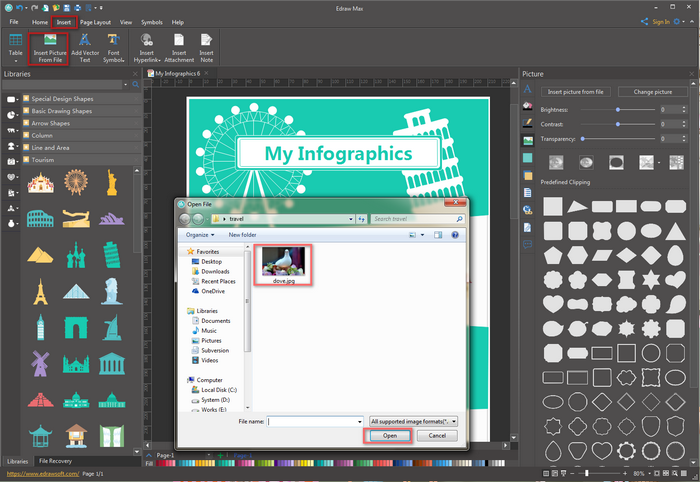Open the image file format filter dropdown
This screenshot has width=700, height=482.
(413, 422)
